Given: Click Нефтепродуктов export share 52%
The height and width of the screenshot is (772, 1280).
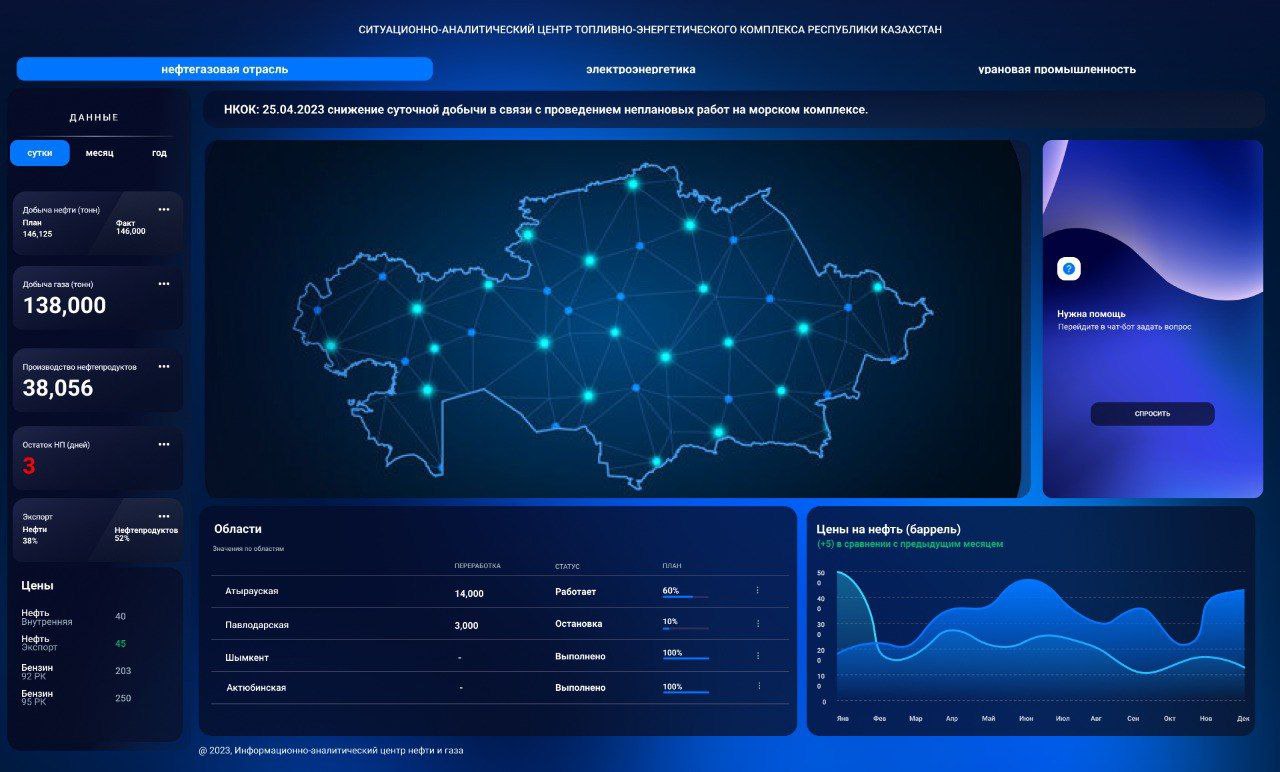Looking at the screenshot, I should (x=122, y=538).
